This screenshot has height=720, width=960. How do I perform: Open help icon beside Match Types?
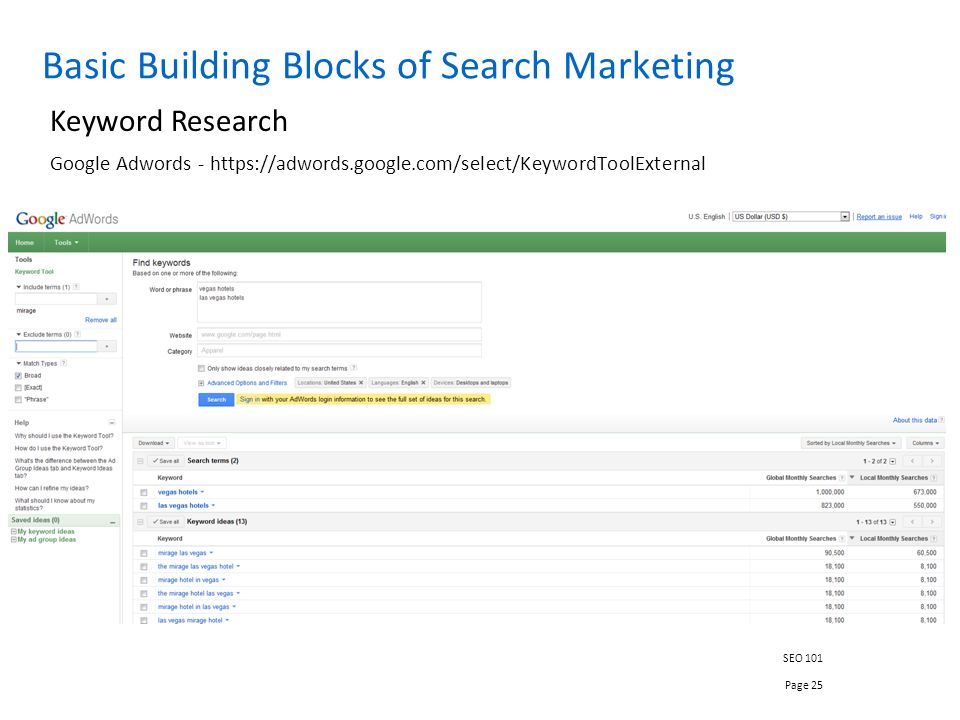[x=64, y=363]
